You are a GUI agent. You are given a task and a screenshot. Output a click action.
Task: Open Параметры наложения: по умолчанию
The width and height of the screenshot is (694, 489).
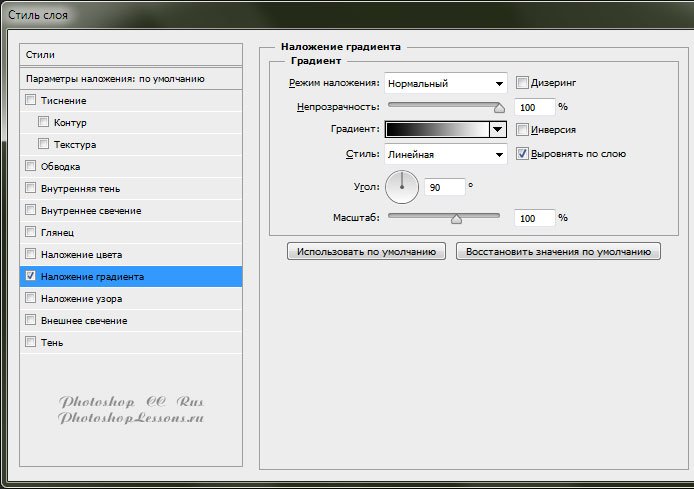coord(131,78)
